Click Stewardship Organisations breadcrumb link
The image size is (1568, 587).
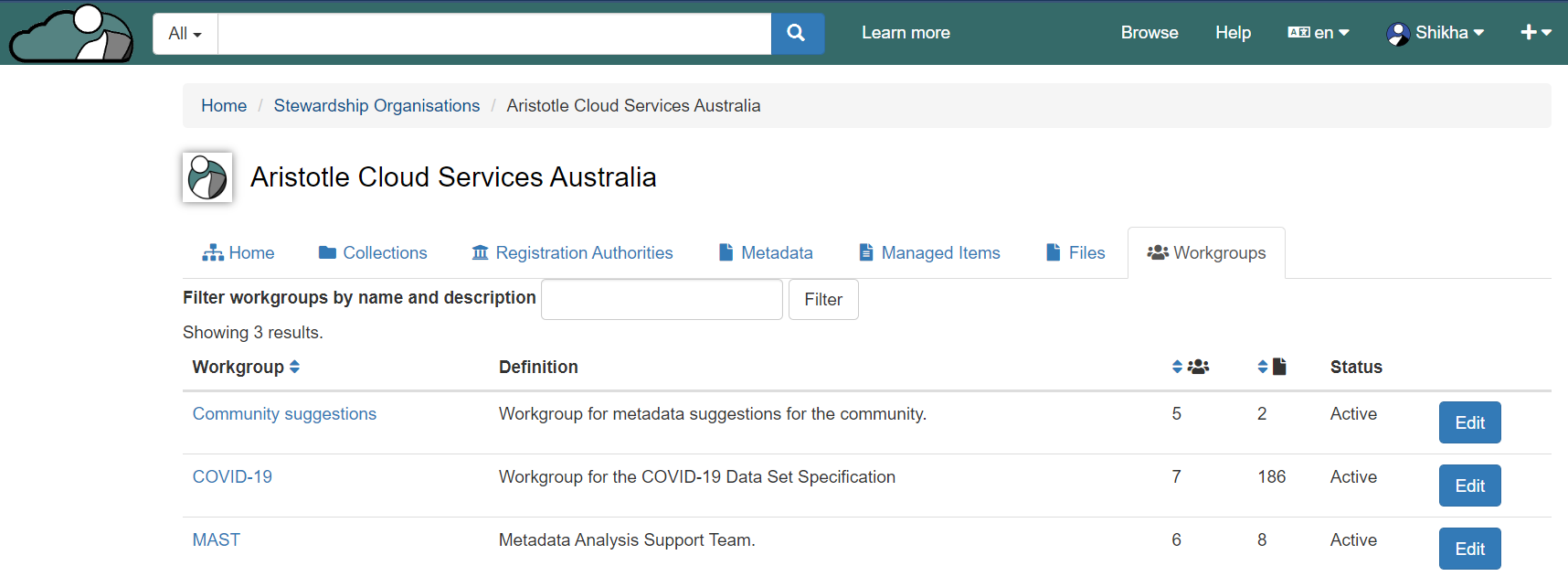point(376,106)
